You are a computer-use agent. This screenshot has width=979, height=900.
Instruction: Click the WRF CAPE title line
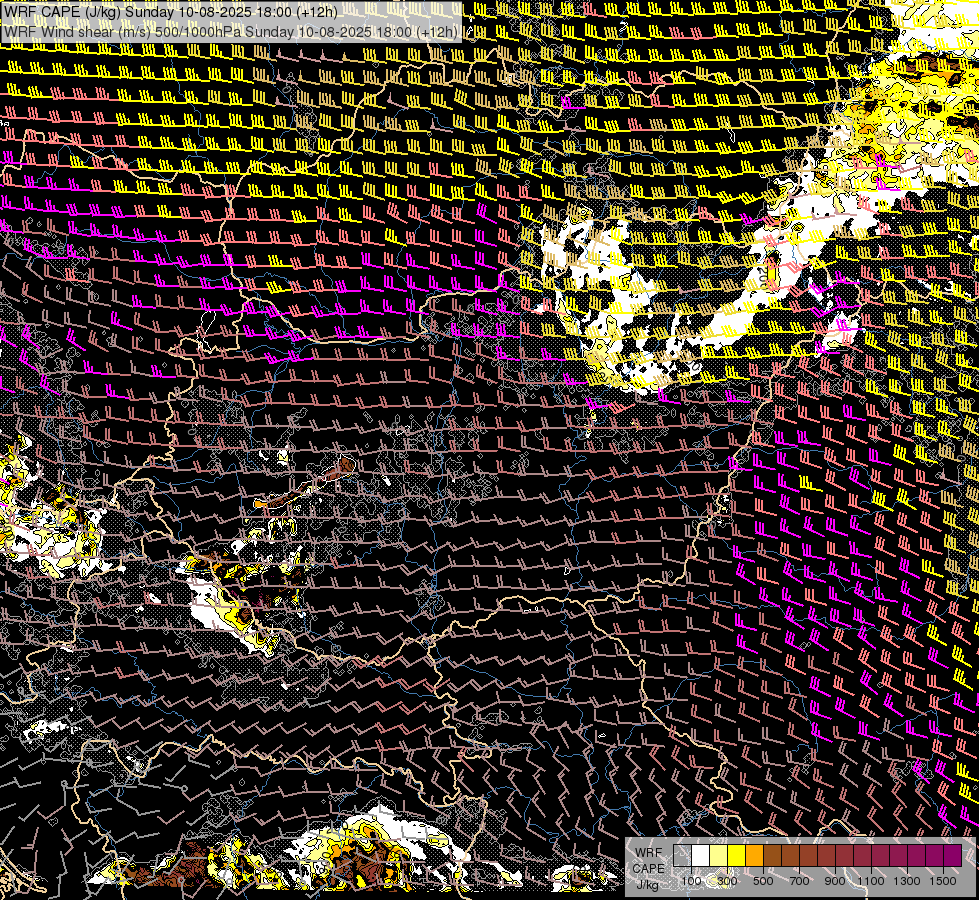(x=170, y=12)
